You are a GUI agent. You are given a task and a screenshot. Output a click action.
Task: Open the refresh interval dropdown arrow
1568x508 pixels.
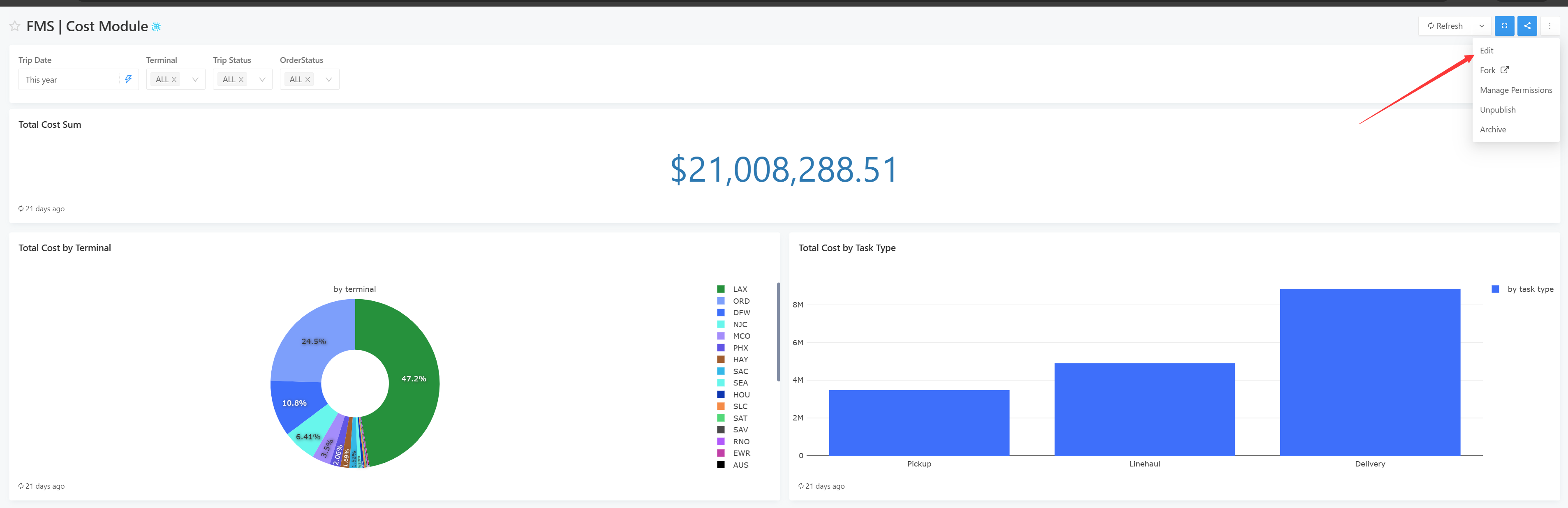tap(1482, 25)
